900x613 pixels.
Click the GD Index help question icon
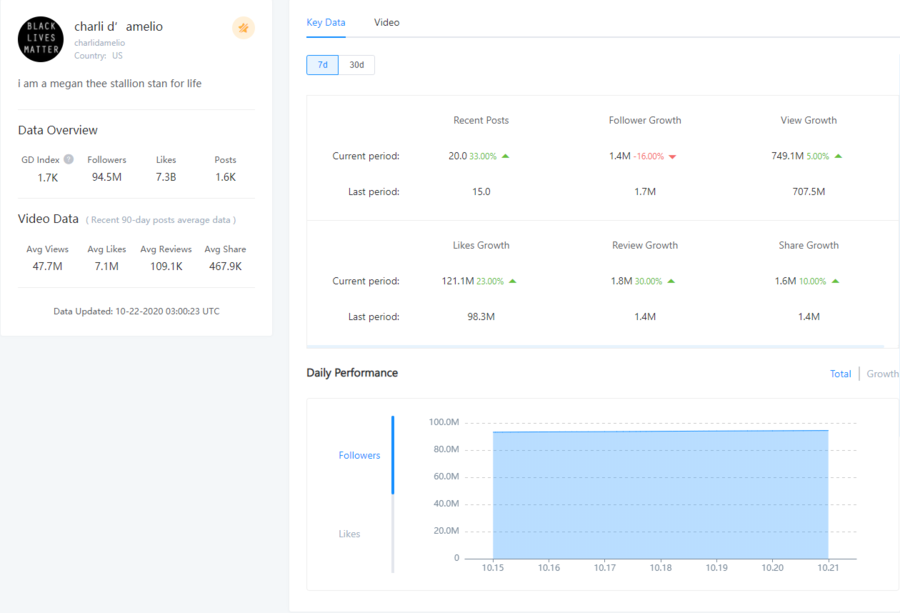pos(69,159)
